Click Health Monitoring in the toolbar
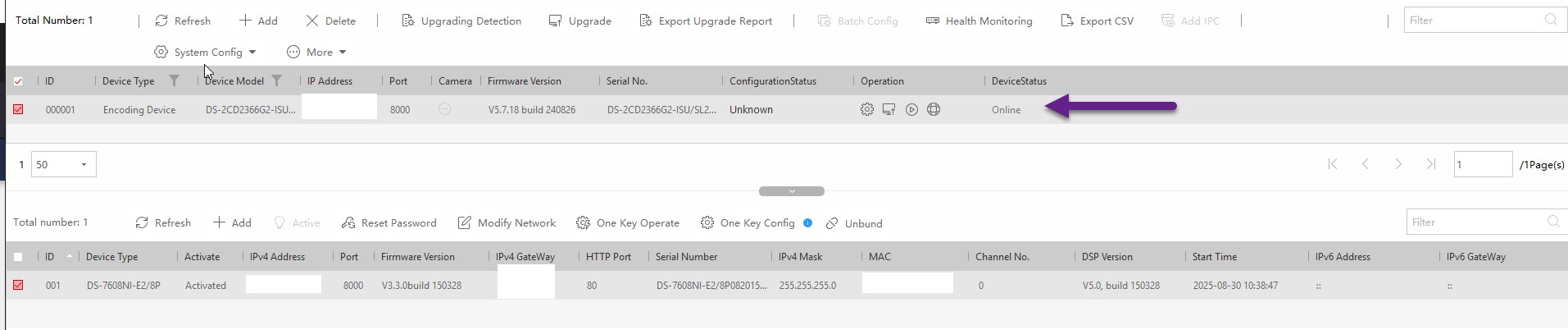 pos(979,21)
